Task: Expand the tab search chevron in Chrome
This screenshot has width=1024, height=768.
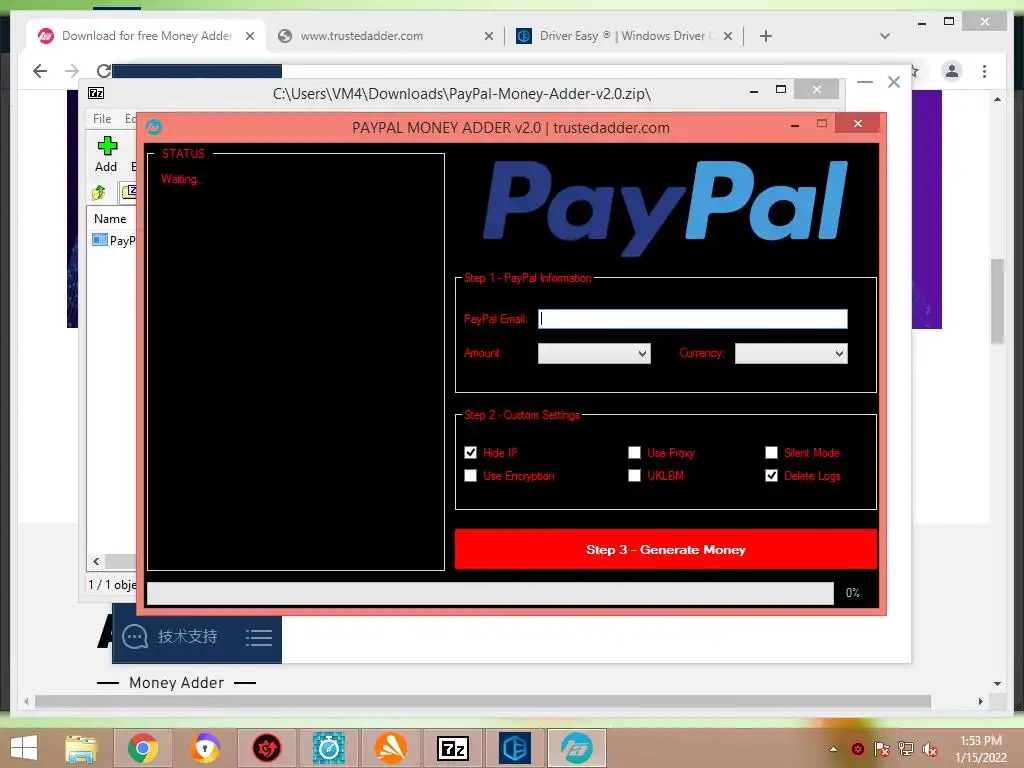Action: (x=885, y=36)
